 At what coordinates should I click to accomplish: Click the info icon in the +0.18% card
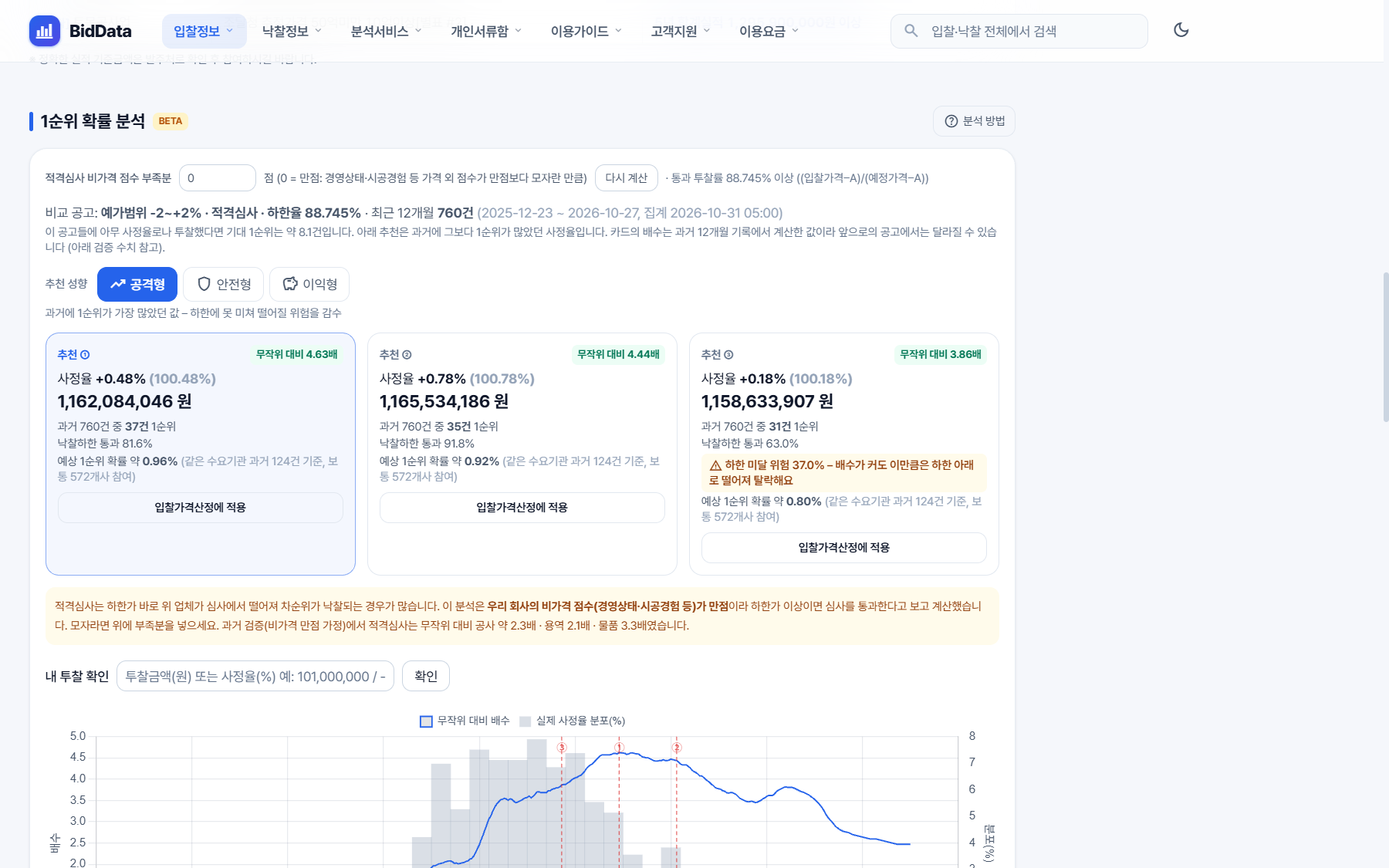click(x=728, y=355)
